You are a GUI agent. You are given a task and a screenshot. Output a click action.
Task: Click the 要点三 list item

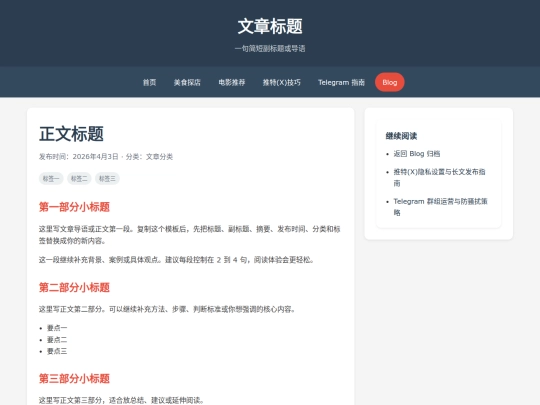click(x=57, y=351)
